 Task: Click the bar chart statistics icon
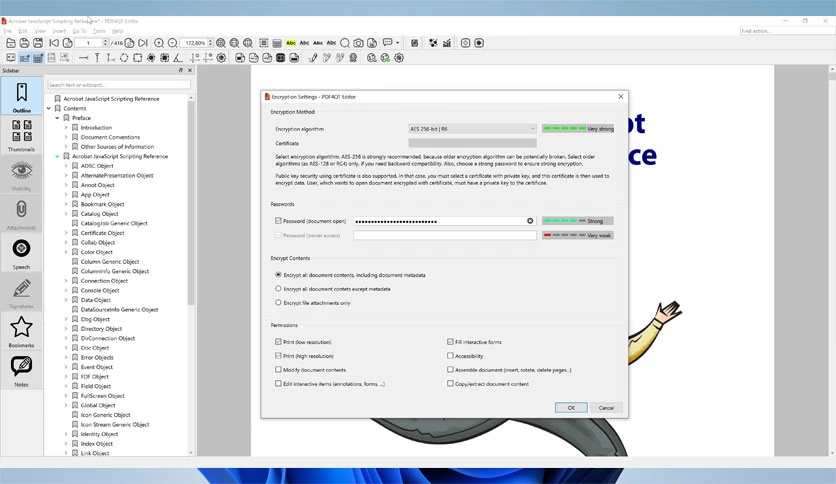(x=447, y=43)
